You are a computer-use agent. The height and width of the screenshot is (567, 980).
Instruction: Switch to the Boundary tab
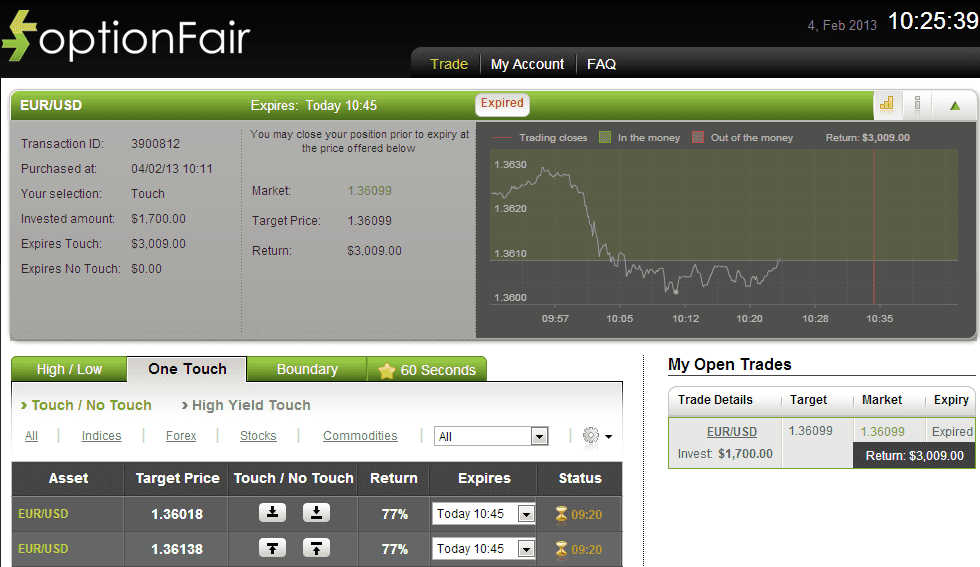pyautogui.click(x=307, y=369)
